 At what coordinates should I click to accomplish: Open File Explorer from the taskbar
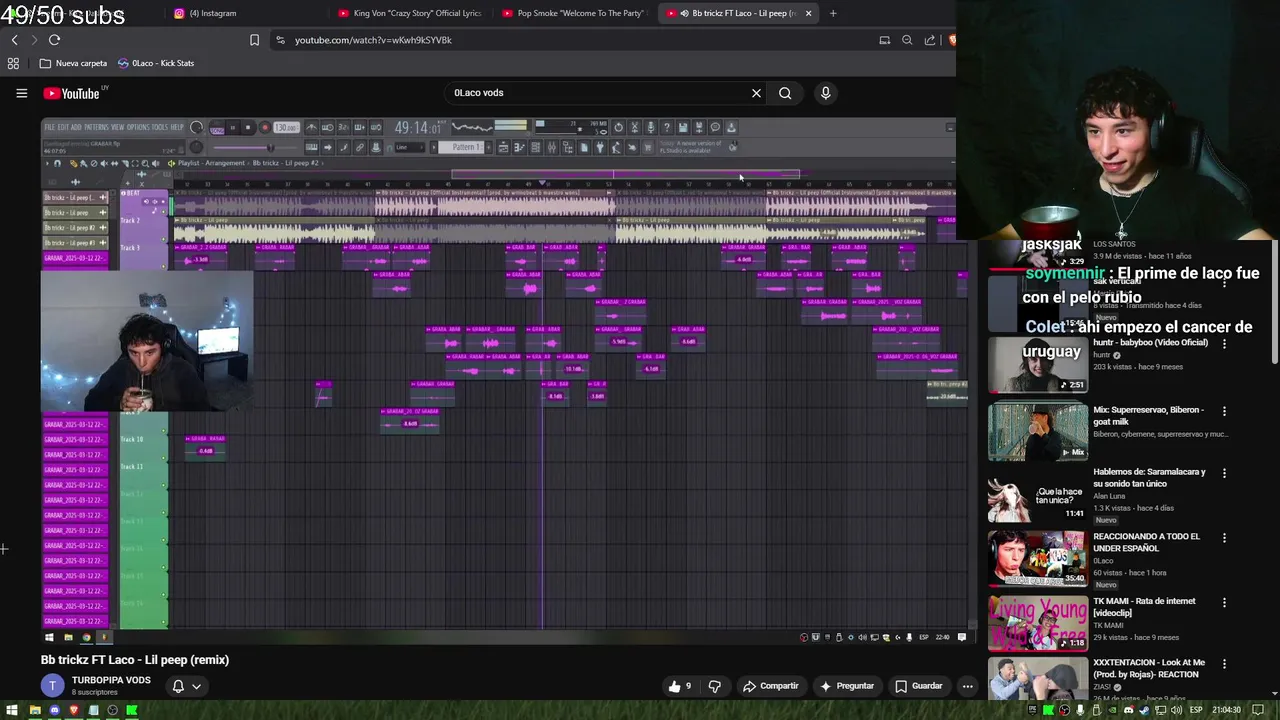[35, 710]
